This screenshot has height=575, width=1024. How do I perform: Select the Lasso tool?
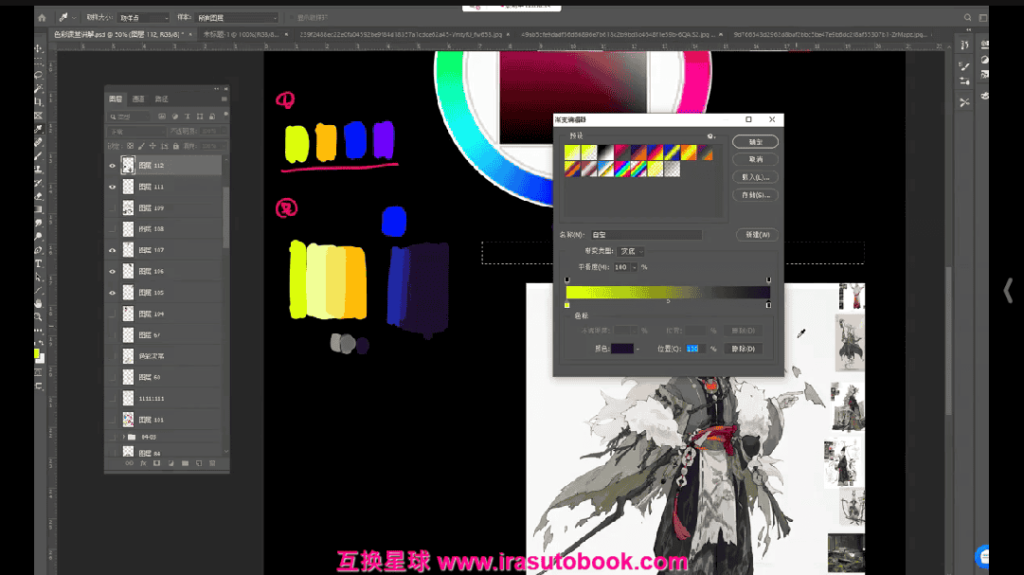[39, 74]
